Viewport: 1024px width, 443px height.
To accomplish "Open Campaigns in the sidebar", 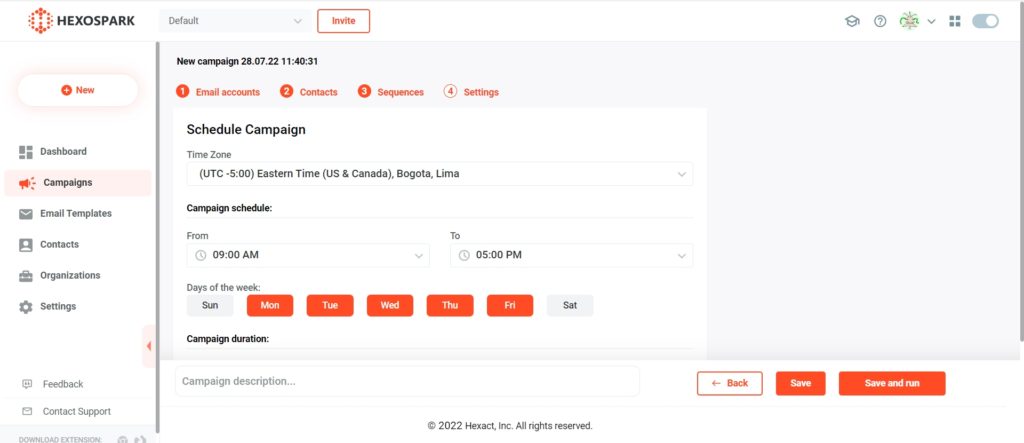I will 78,183.
